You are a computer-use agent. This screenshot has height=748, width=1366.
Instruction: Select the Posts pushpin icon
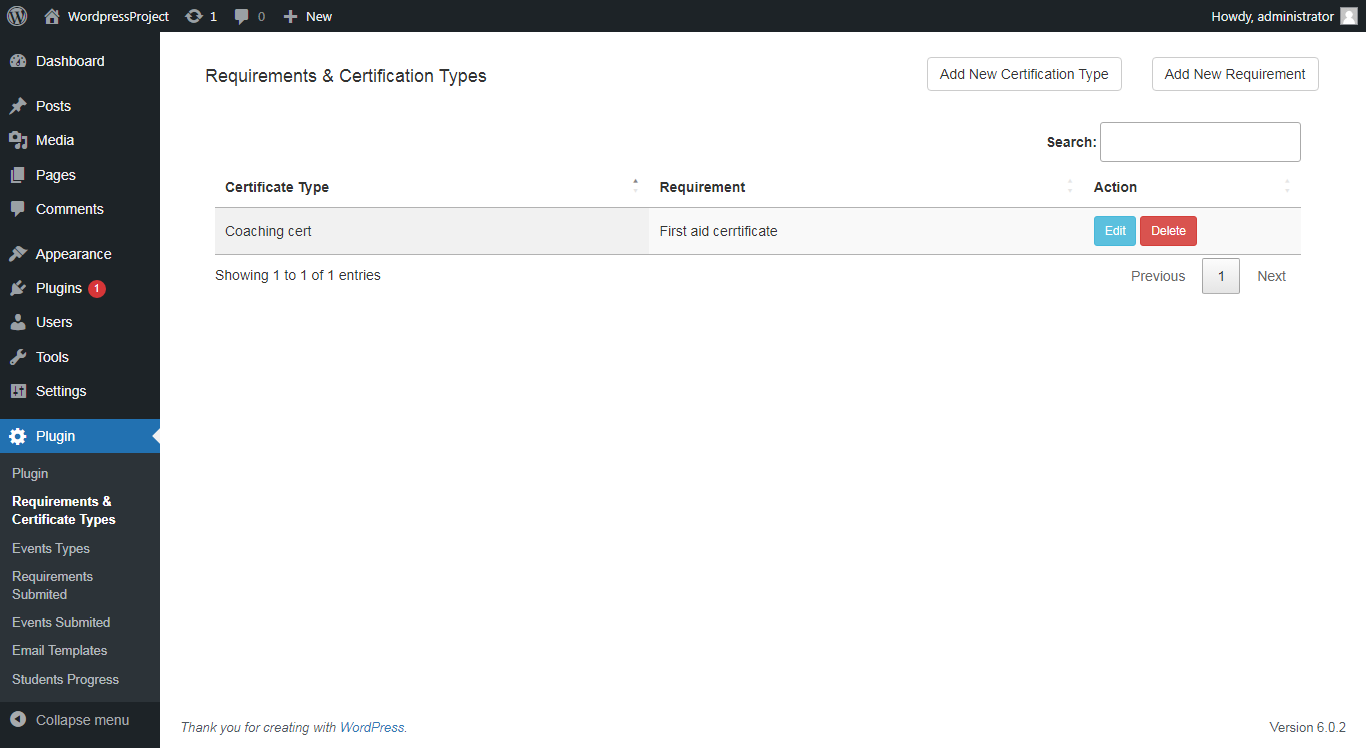pos(18,105)
